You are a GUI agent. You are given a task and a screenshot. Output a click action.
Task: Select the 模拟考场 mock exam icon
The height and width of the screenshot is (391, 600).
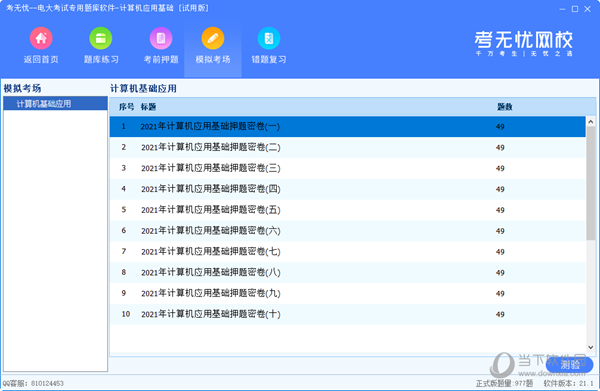coord(213,38)
